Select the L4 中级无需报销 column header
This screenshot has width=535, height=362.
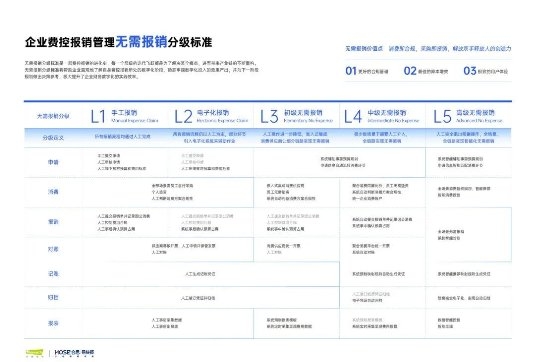pyautogui.click(x=381, y=116)
